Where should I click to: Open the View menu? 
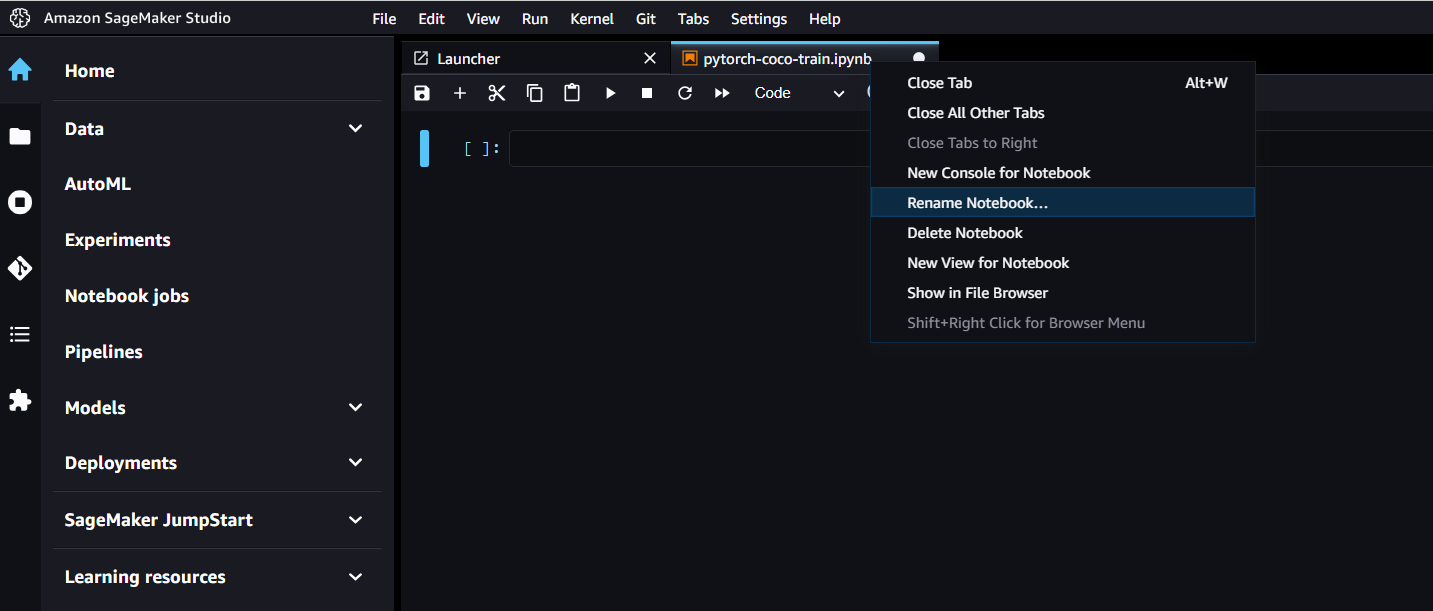tap(483, 19)
